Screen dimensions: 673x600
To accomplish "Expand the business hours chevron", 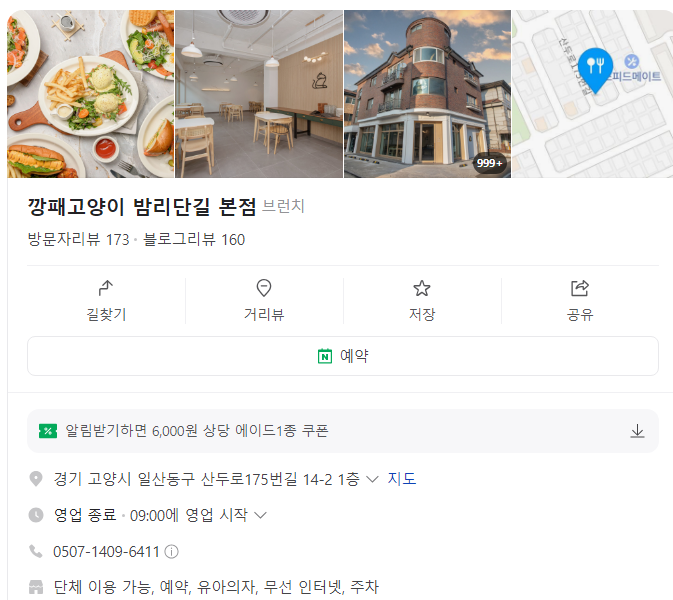I will point(261,515).
